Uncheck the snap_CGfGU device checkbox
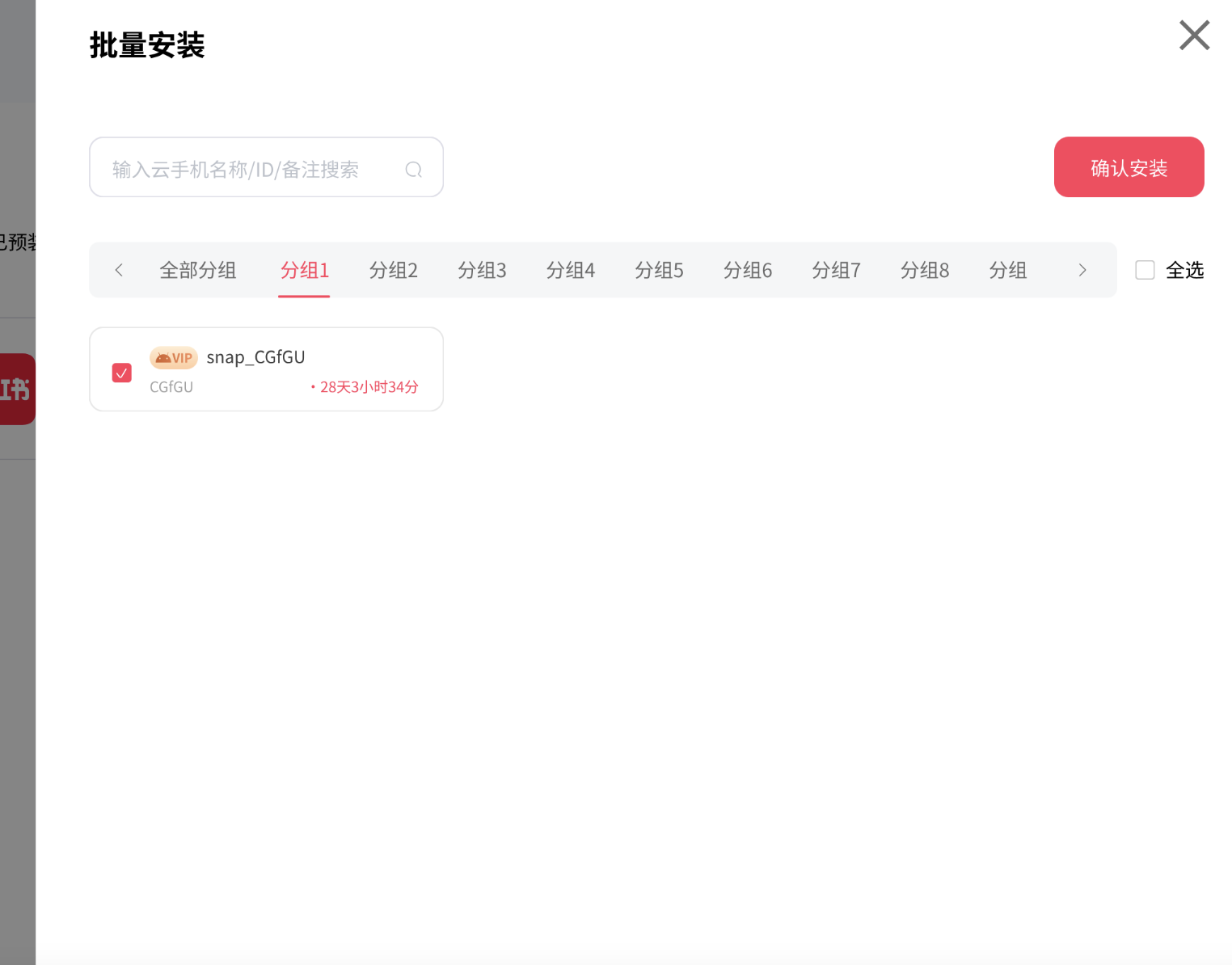 pyautogui.click(x=122, y=373)
